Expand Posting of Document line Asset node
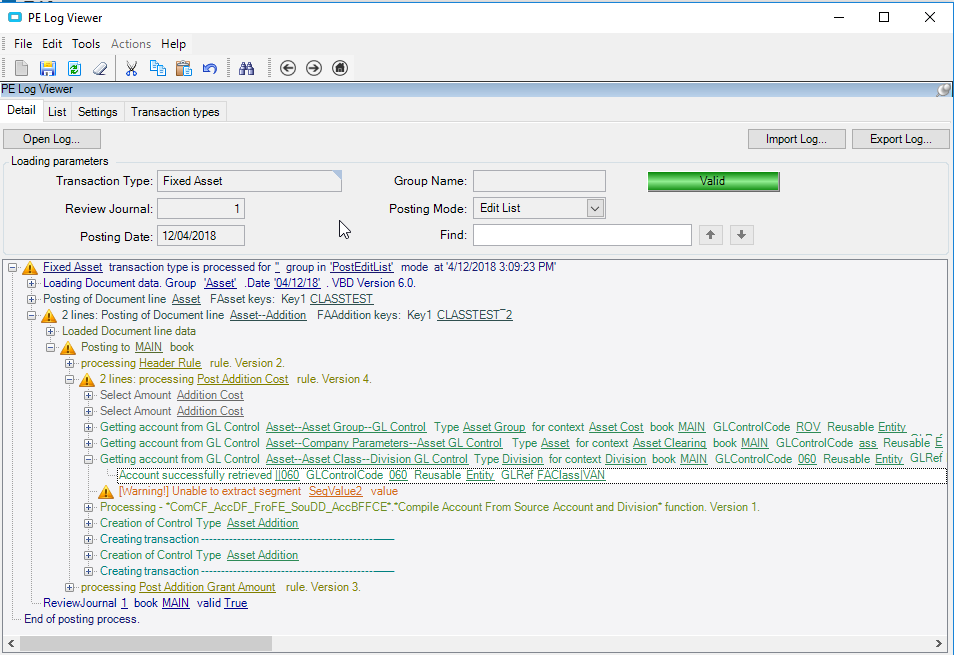This screenshot has height=655, width=954. click(x=31, y=299)
